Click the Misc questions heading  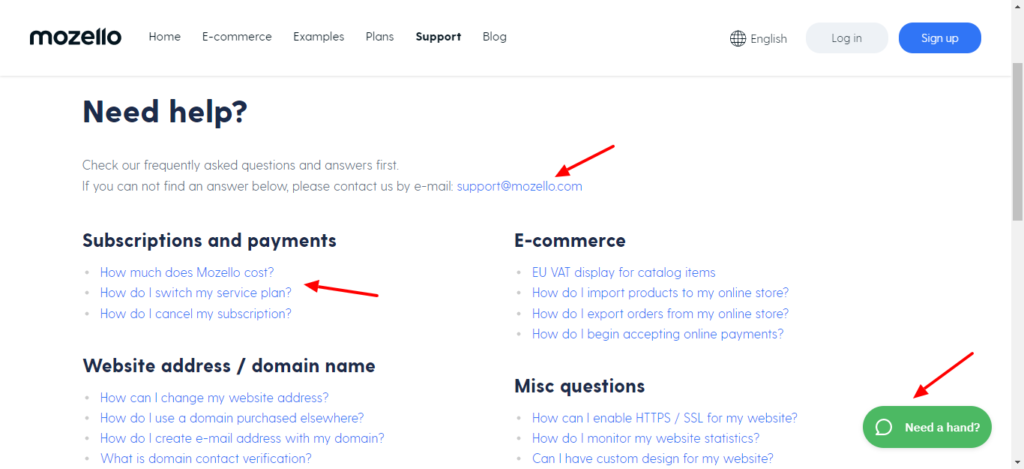(580, 385)
